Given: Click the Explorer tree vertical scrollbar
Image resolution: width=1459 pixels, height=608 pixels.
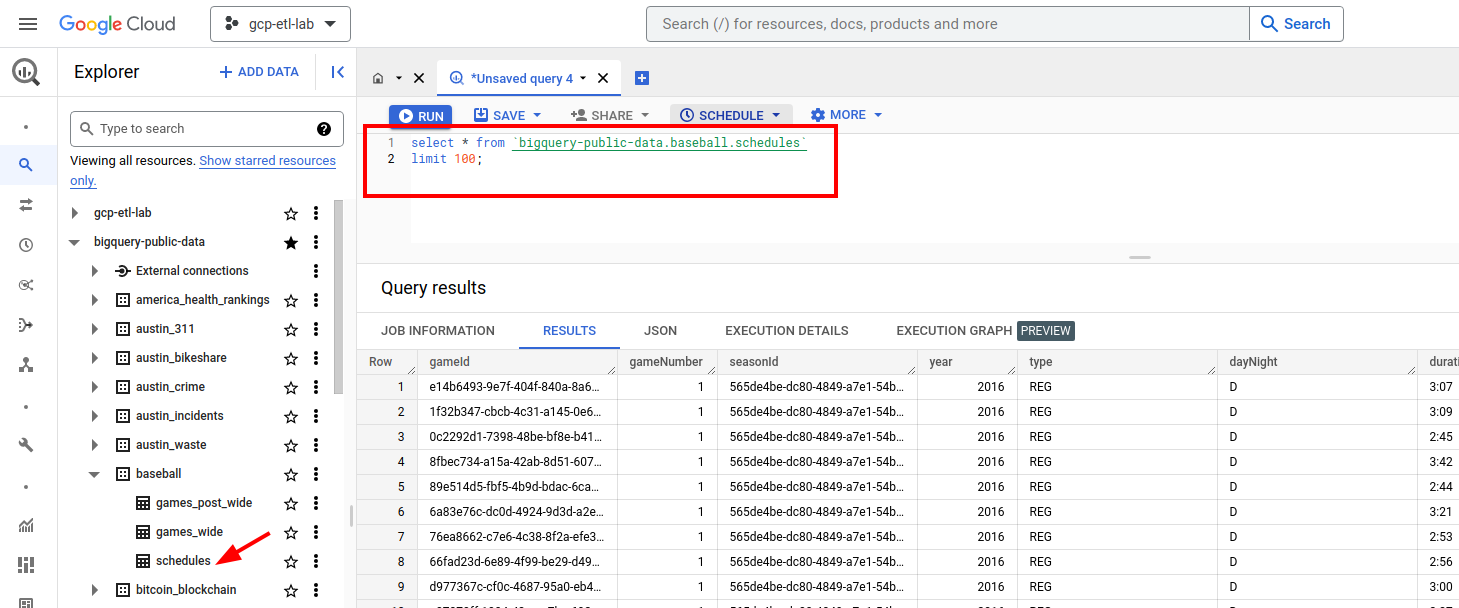Looking at the screenshot, I should coord(338,298).
